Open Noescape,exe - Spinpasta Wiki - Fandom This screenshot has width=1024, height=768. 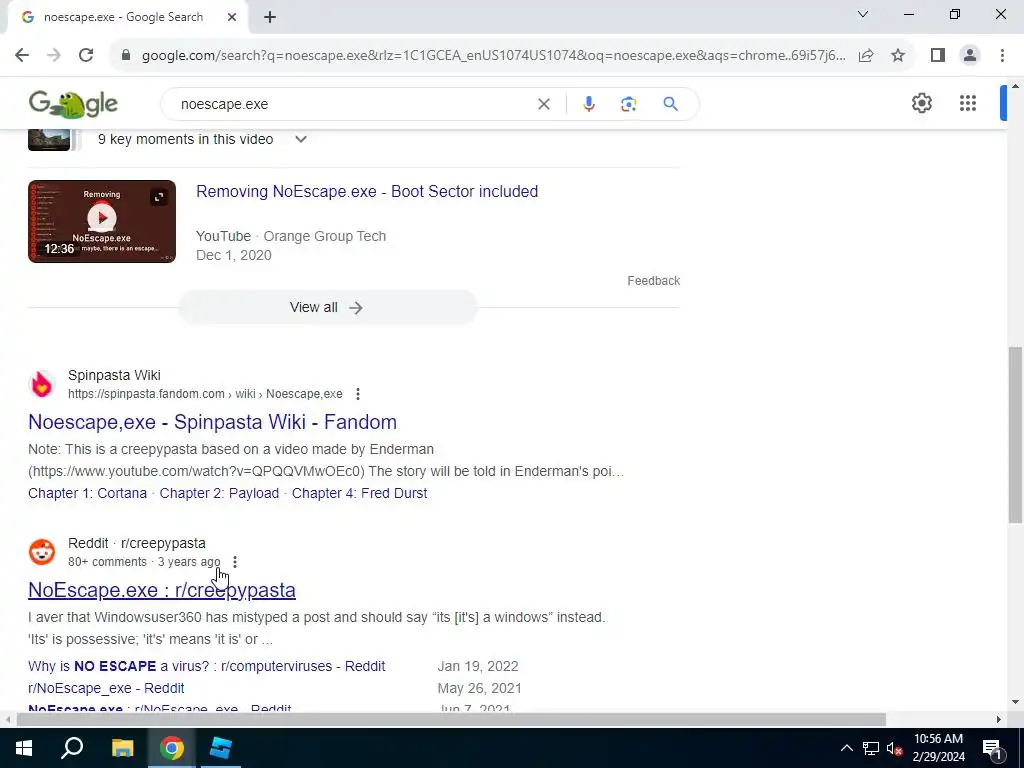tap(212, 422)
